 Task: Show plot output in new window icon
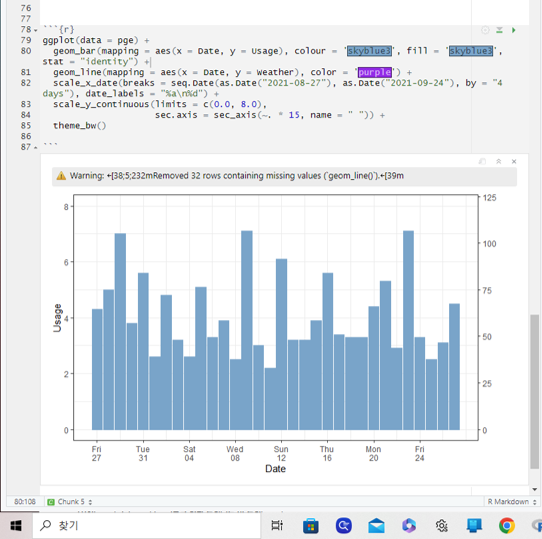pyautogui.click(x=482, y=161)
